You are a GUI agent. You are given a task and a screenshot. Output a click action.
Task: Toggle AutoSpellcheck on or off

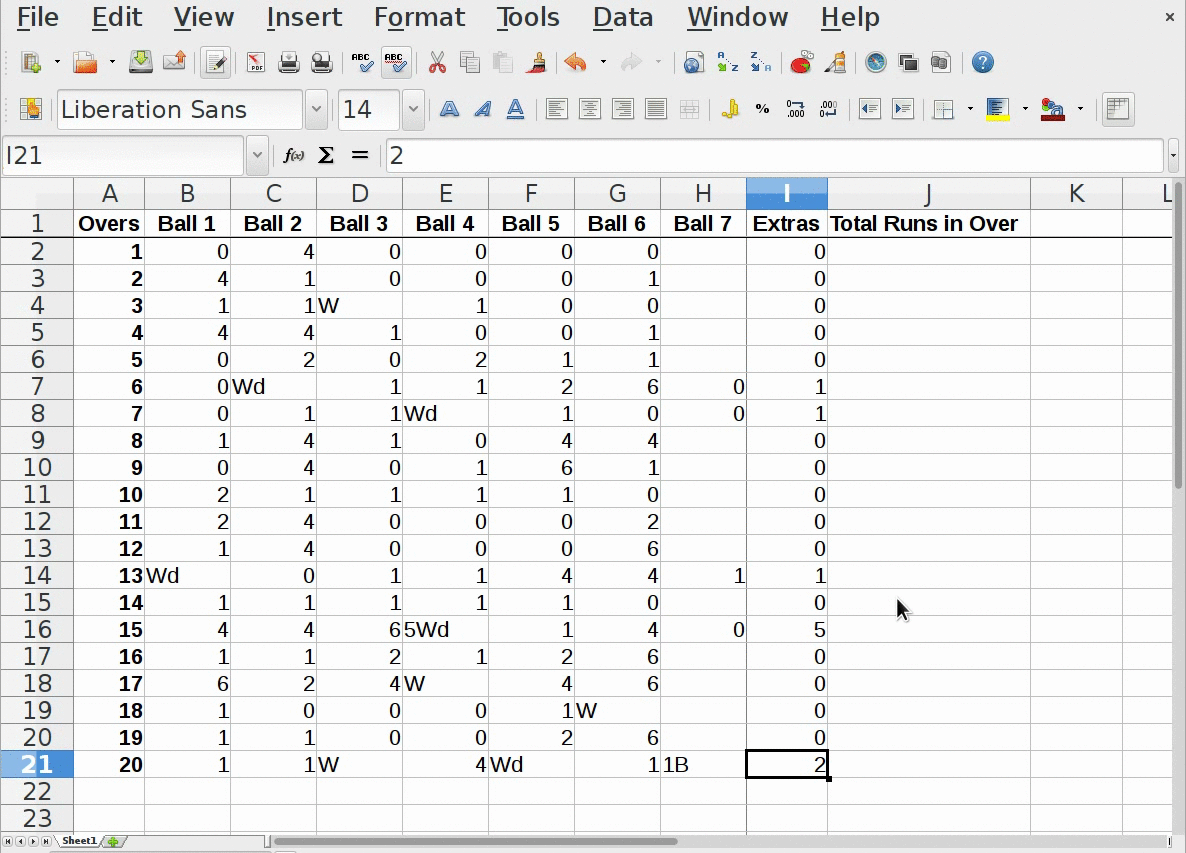(x=396, y=63)
